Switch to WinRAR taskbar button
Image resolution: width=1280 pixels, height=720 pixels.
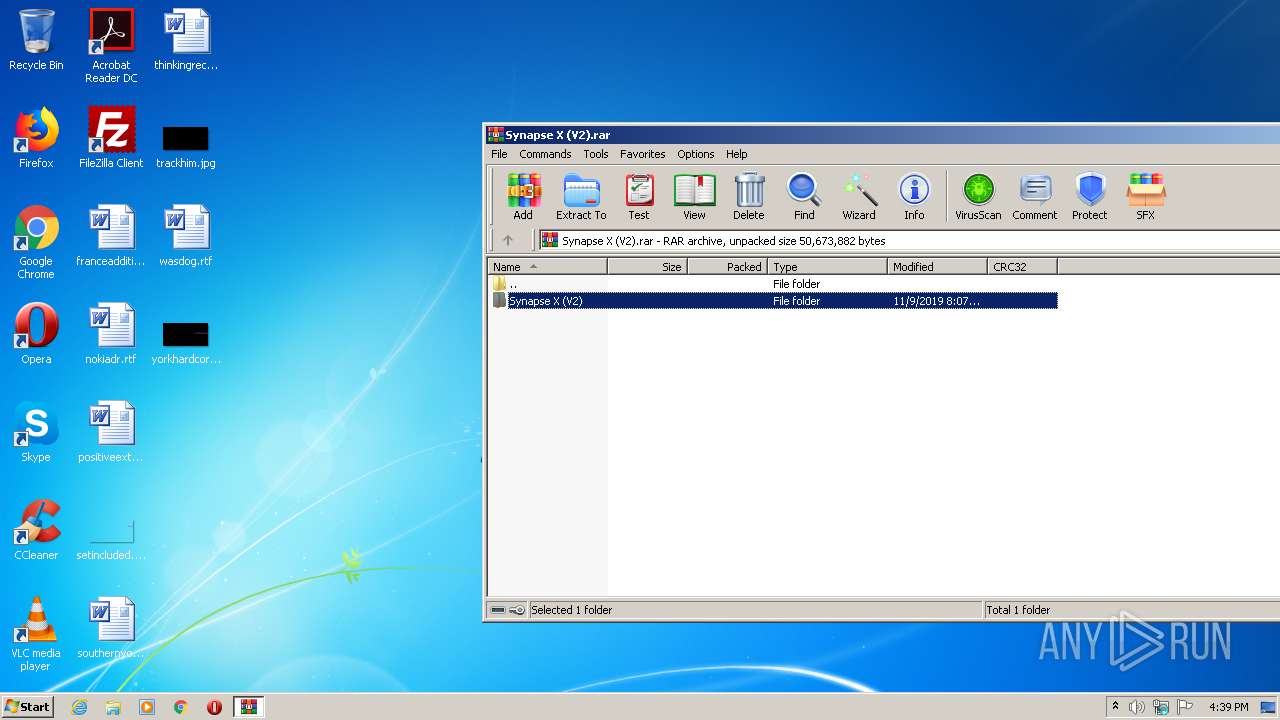(x=248, y=707)
